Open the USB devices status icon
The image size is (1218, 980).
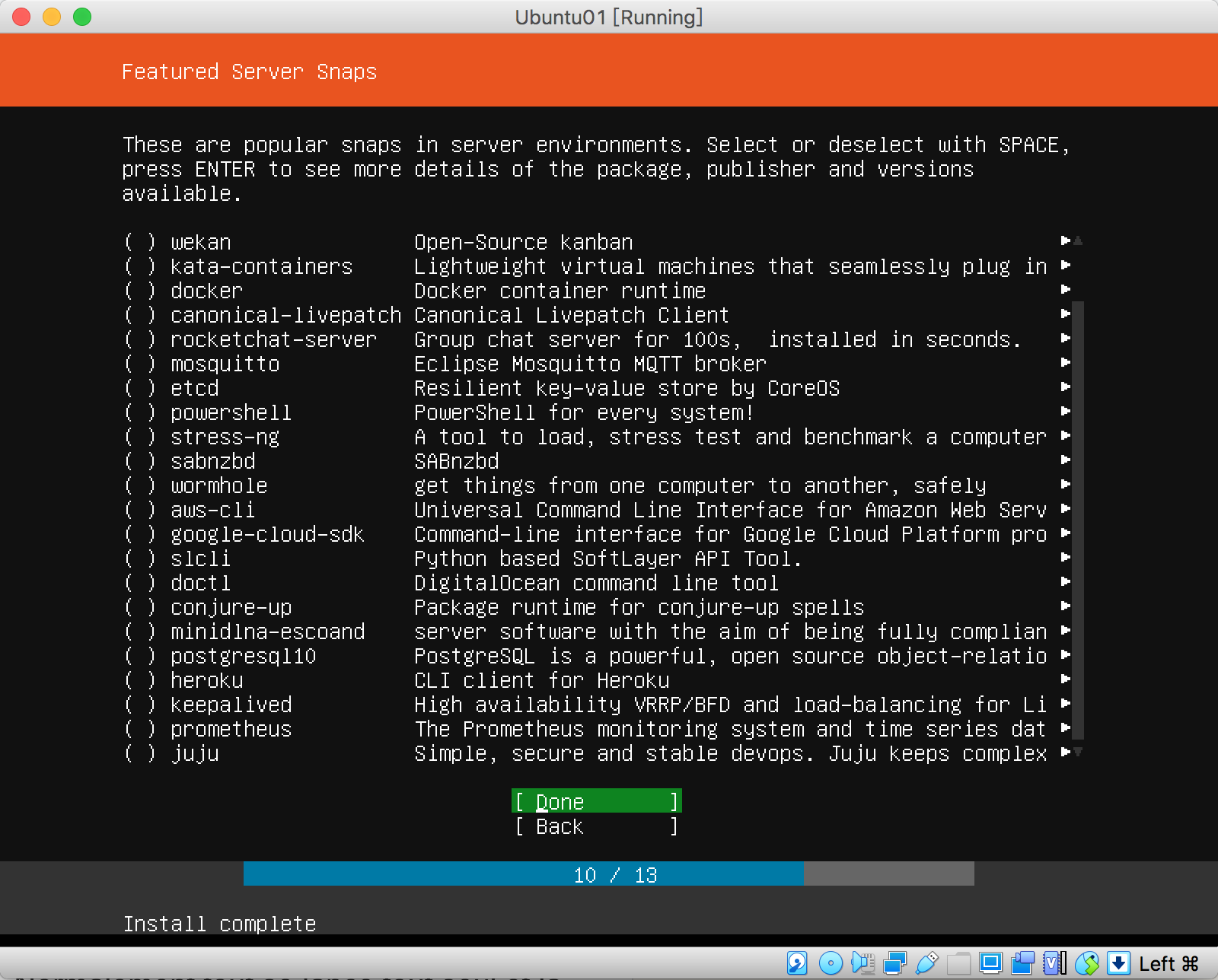(x=927, y=963)
